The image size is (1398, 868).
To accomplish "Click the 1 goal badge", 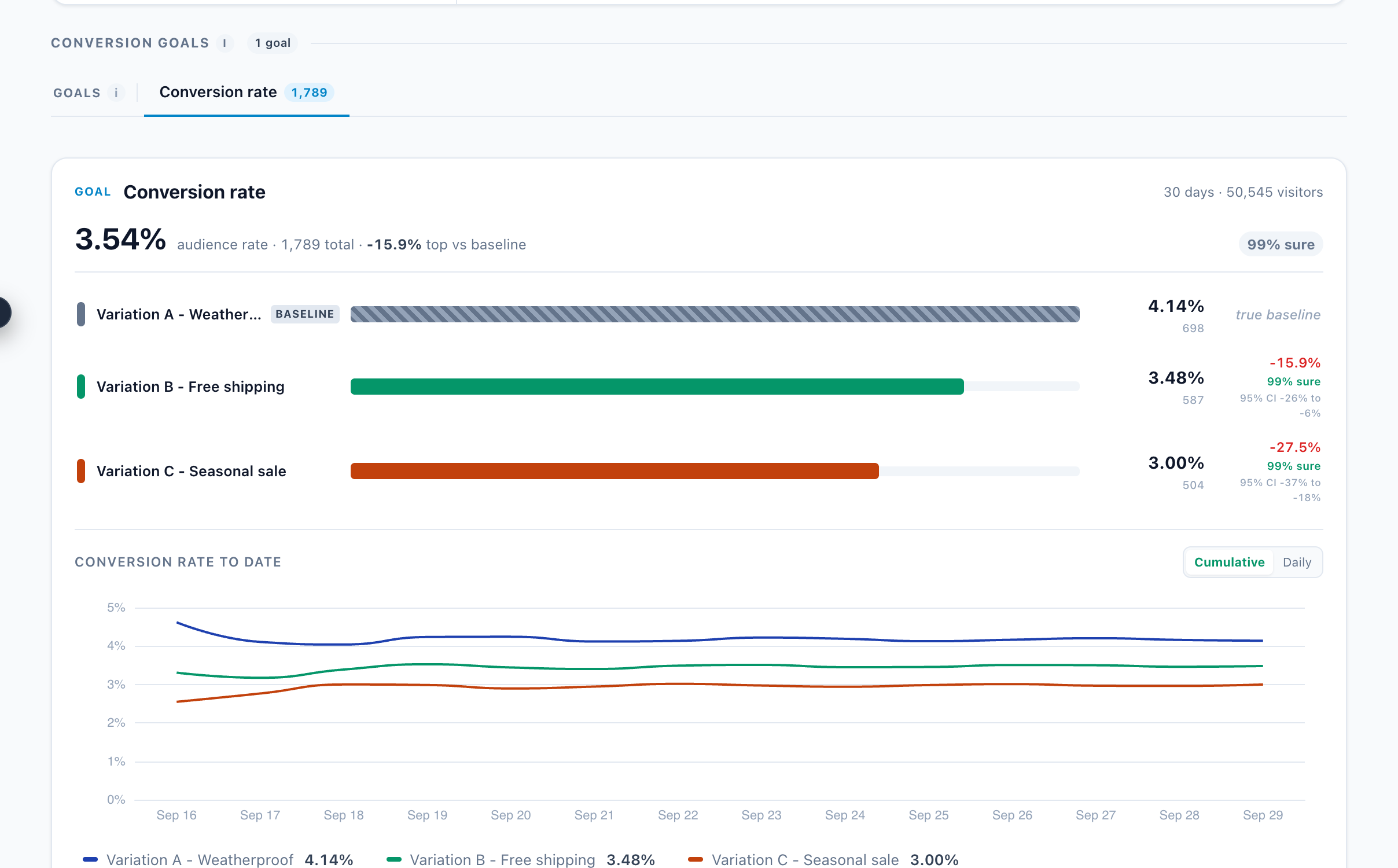I will pyautogui.click(x=273, y=43).
